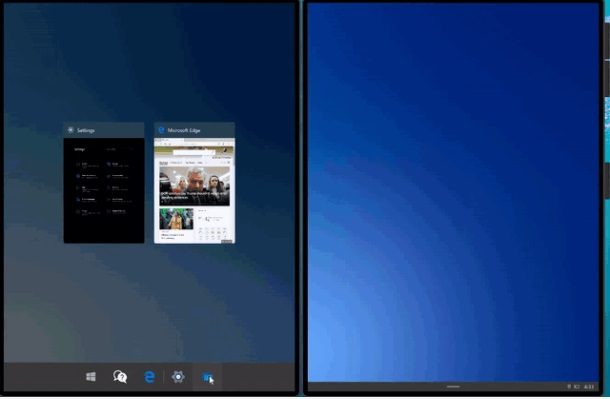Click the Task View icon in taskbar

[x=207, y=377]
